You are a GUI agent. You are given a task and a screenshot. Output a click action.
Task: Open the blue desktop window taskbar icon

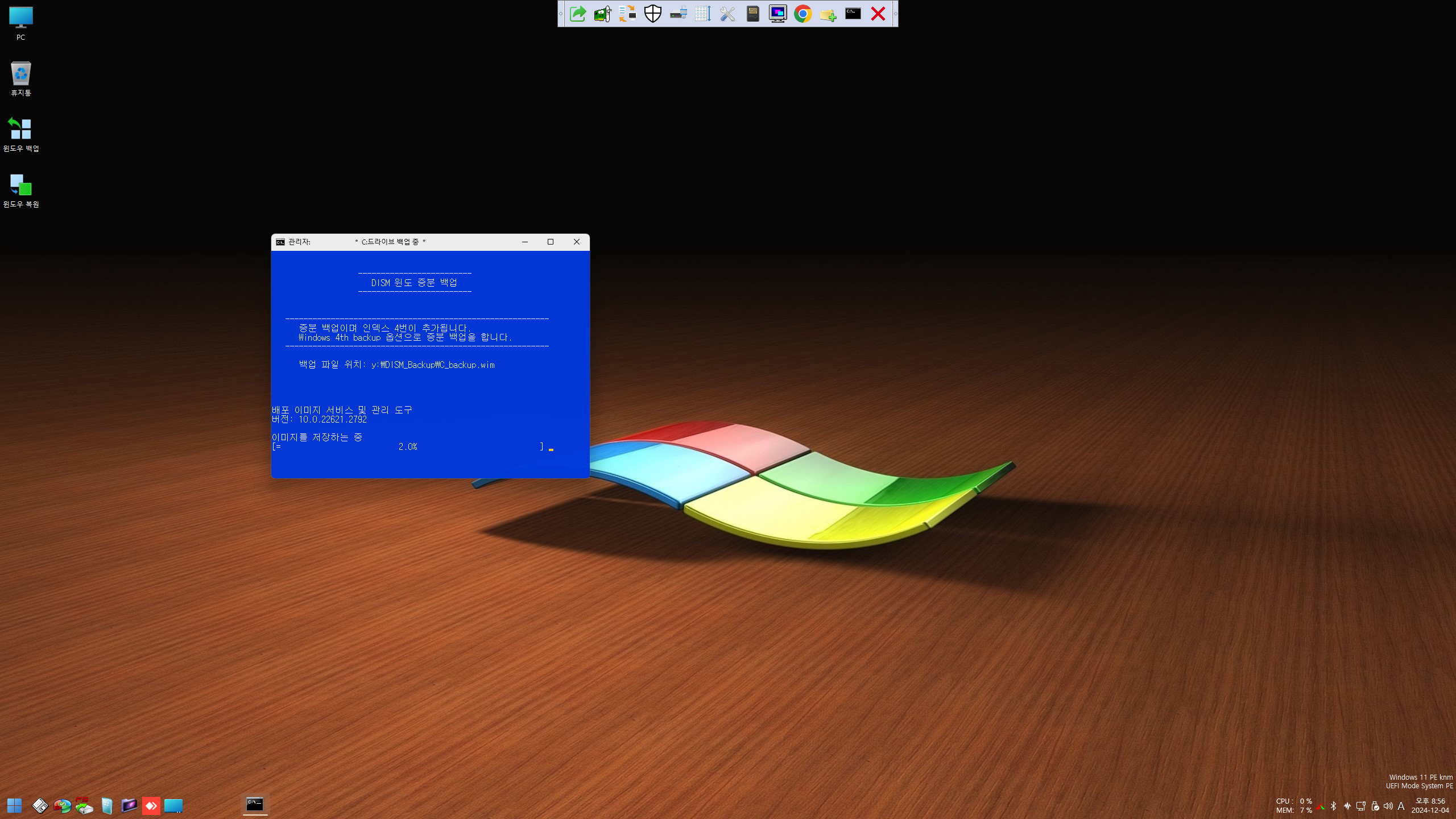pyautogui.click(x=173, y=805)
